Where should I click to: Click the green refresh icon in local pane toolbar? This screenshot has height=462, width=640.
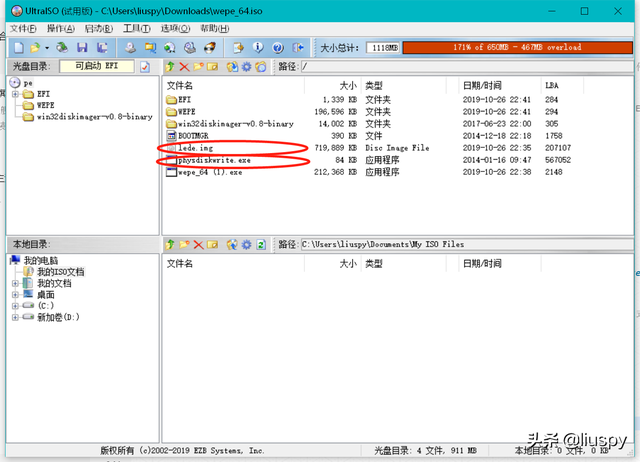pos(261,244)
